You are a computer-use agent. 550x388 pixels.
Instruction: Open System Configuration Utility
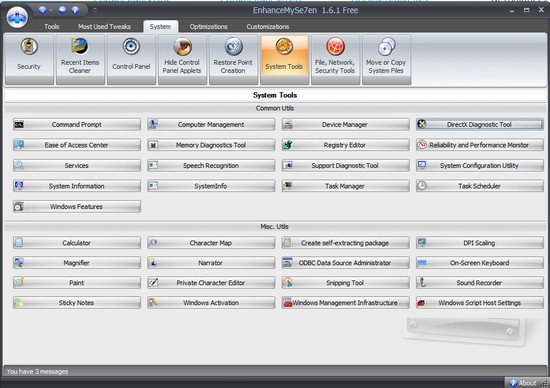point(480,166)
